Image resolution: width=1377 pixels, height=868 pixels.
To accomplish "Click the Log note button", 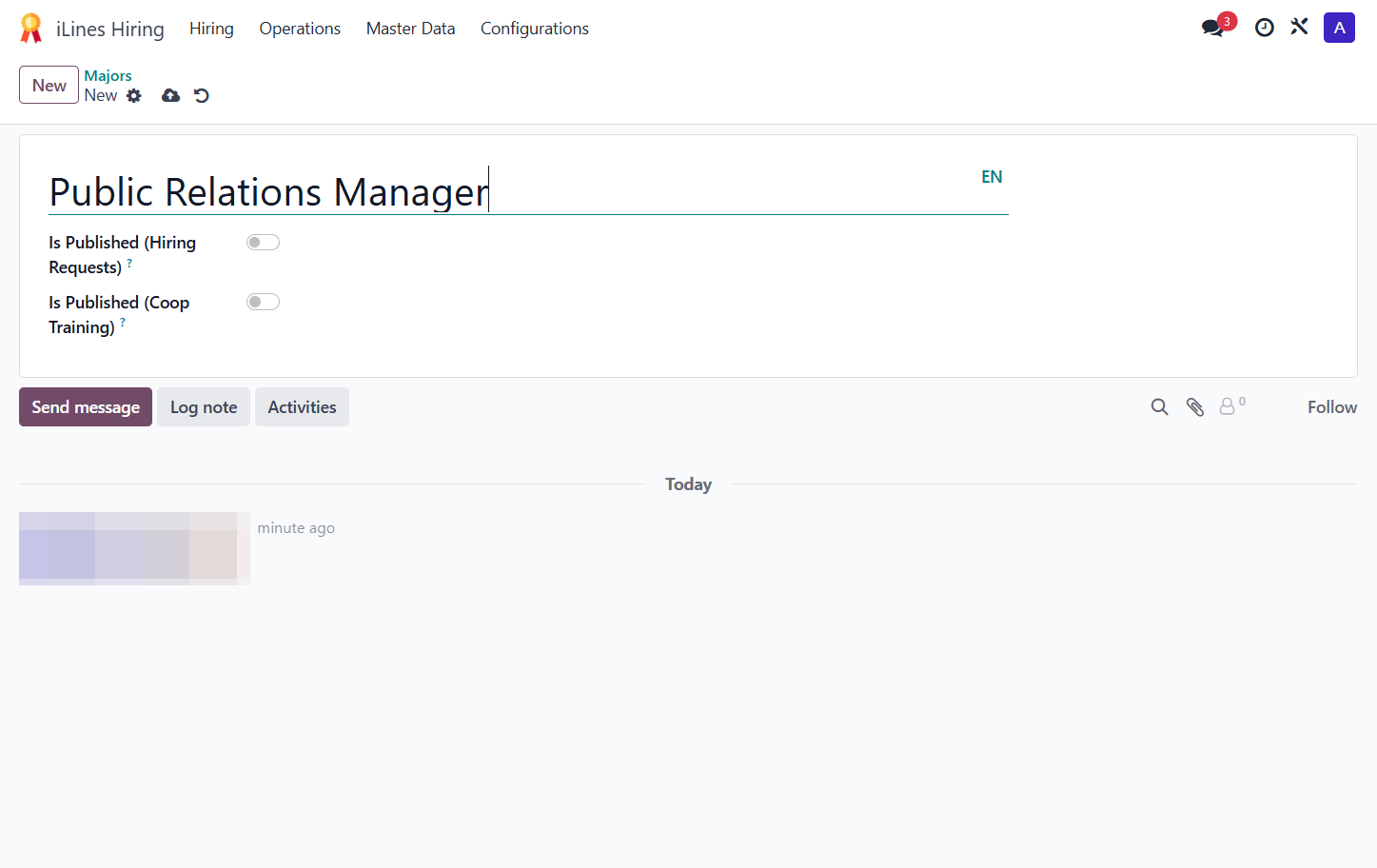I will coord(204,407).
